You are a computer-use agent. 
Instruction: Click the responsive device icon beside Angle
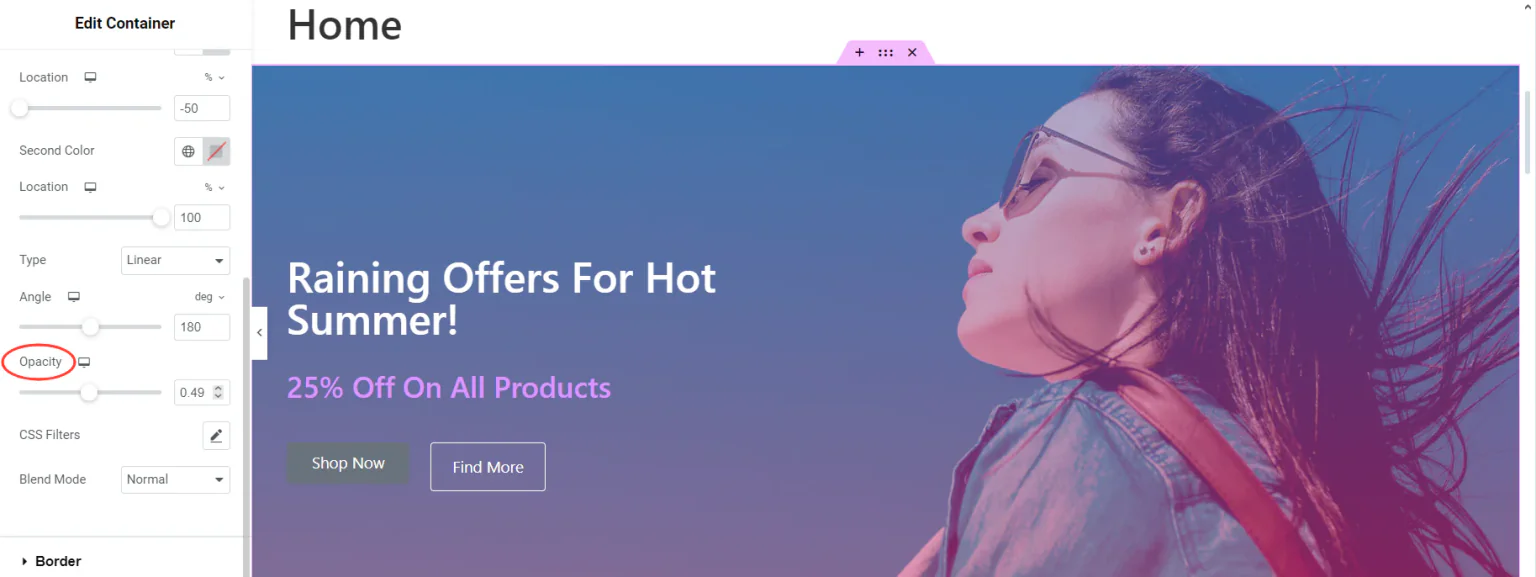(x=73, y=297)
